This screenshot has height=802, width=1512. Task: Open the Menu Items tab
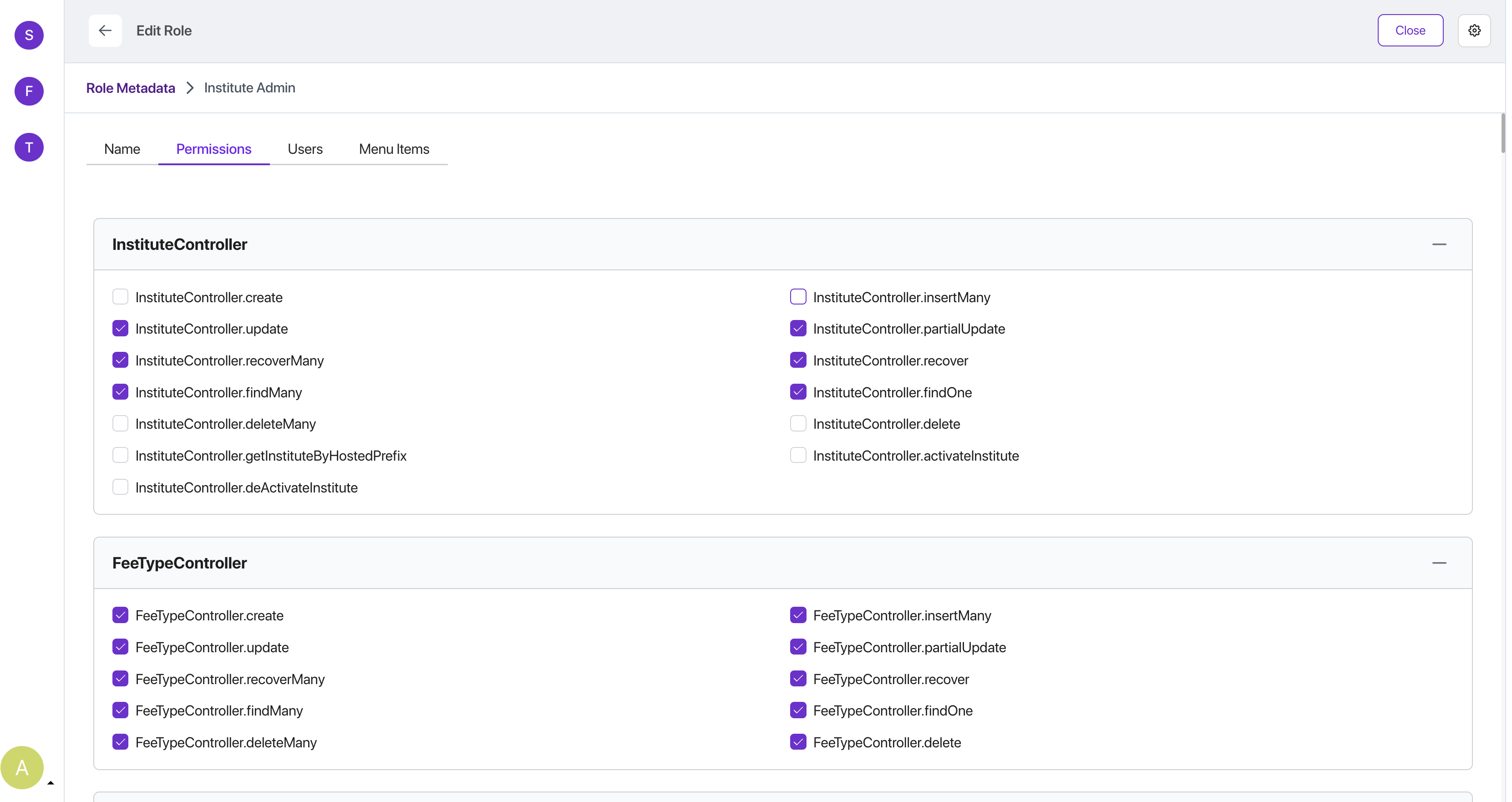394,149
